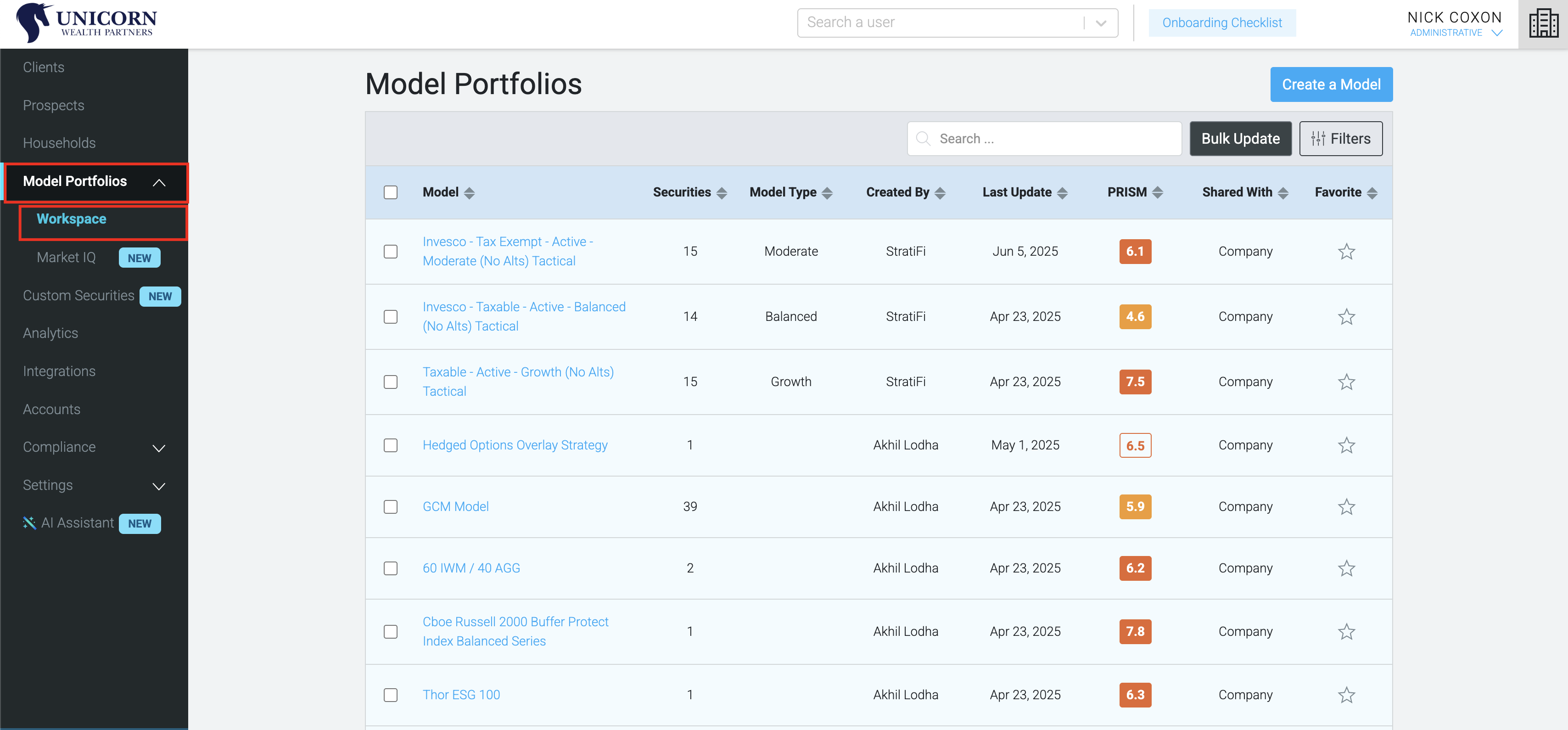Open the Search a user dropdown arrow
The width and height of the screenshot is (1568, 730).
coord(1101,23)
